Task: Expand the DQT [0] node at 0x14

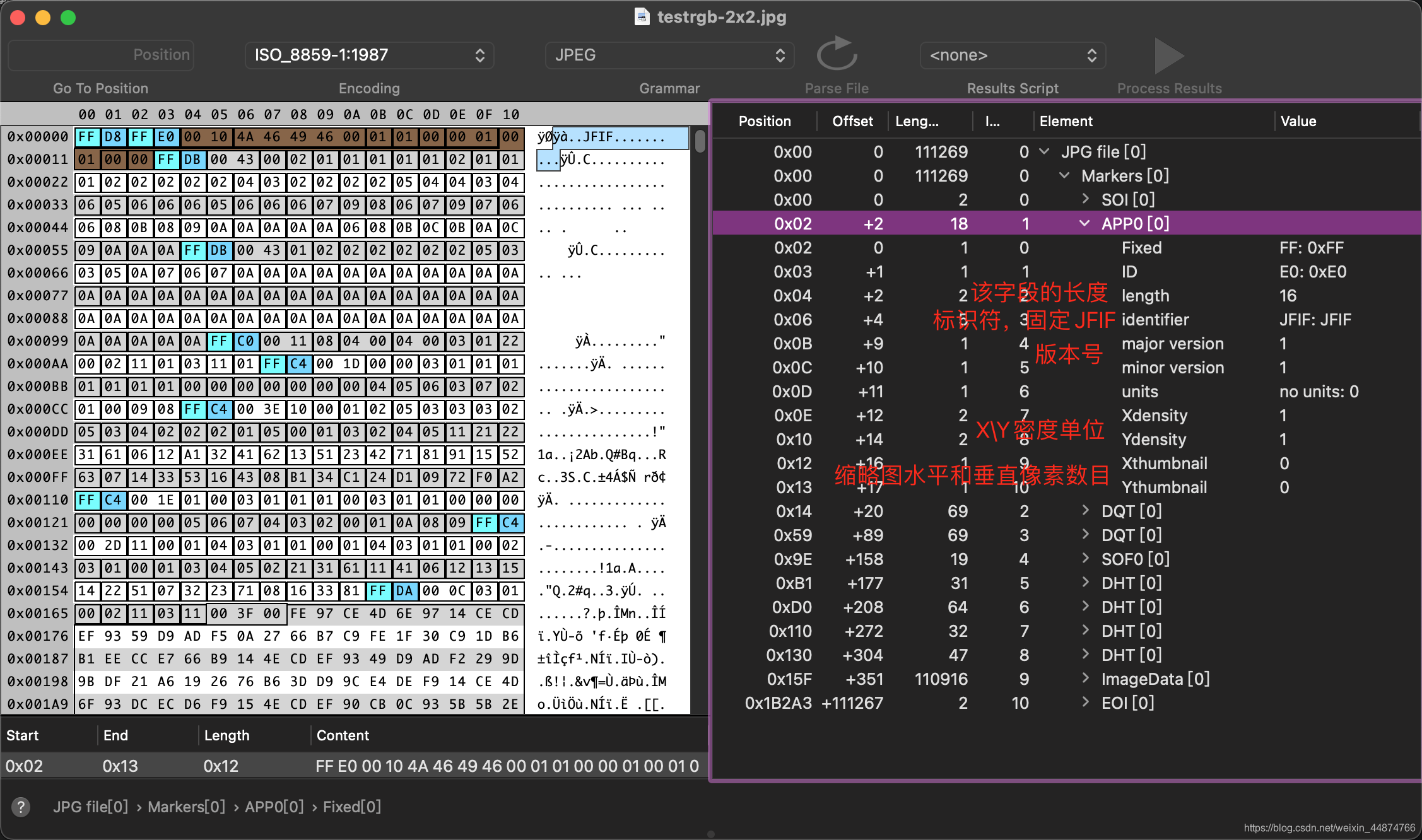Action: click(1085, 511)
